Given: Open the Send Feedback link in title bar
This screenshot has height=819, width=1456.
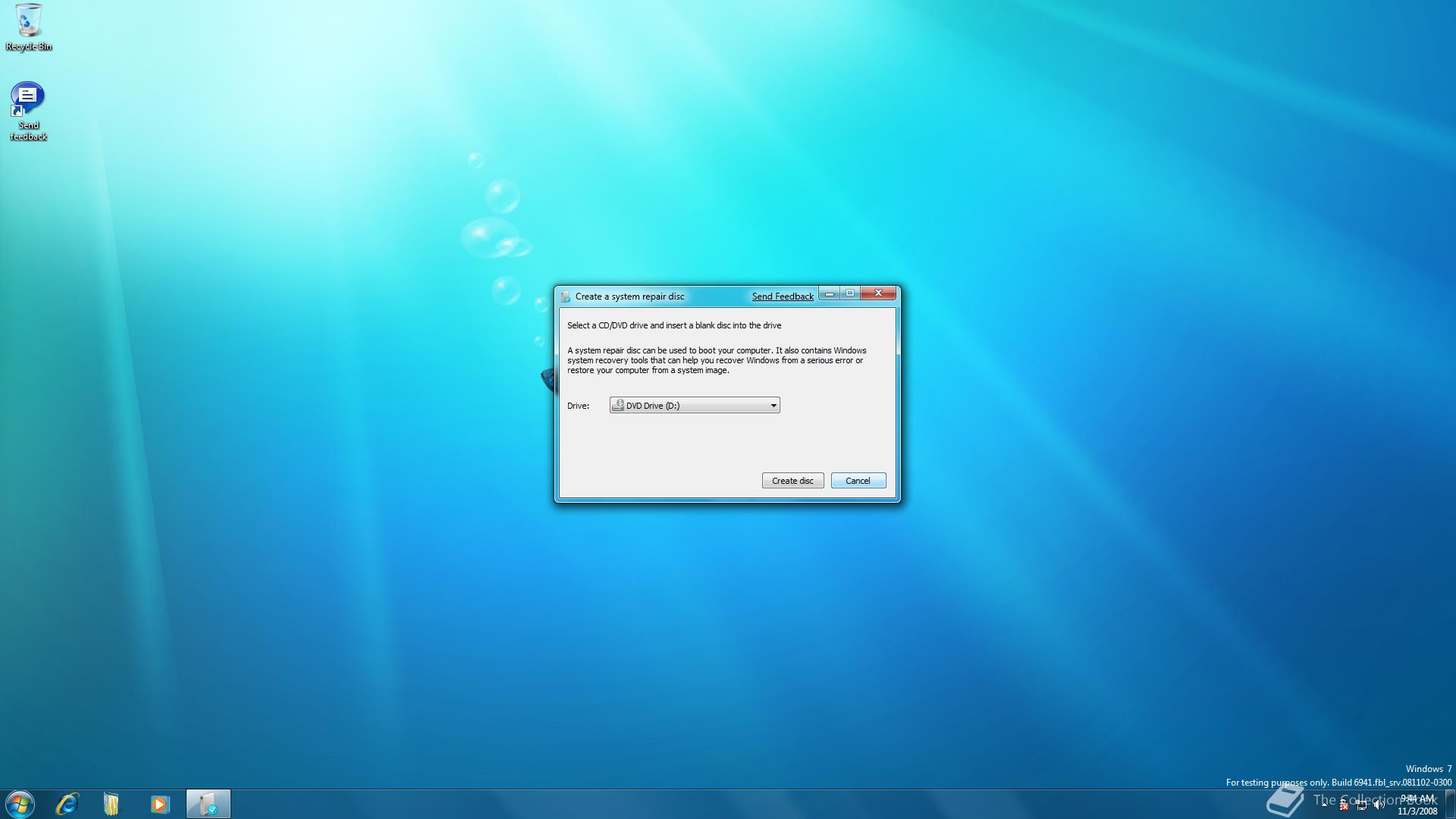Looking at the screenshot, I should tap(783, 297).
